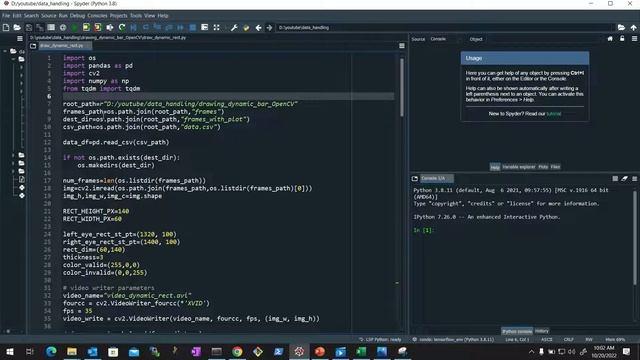Image resolution: width=640 pixels, height=360 pixels.
Task: Select Console 1/A tab
Action: point(436,178)
